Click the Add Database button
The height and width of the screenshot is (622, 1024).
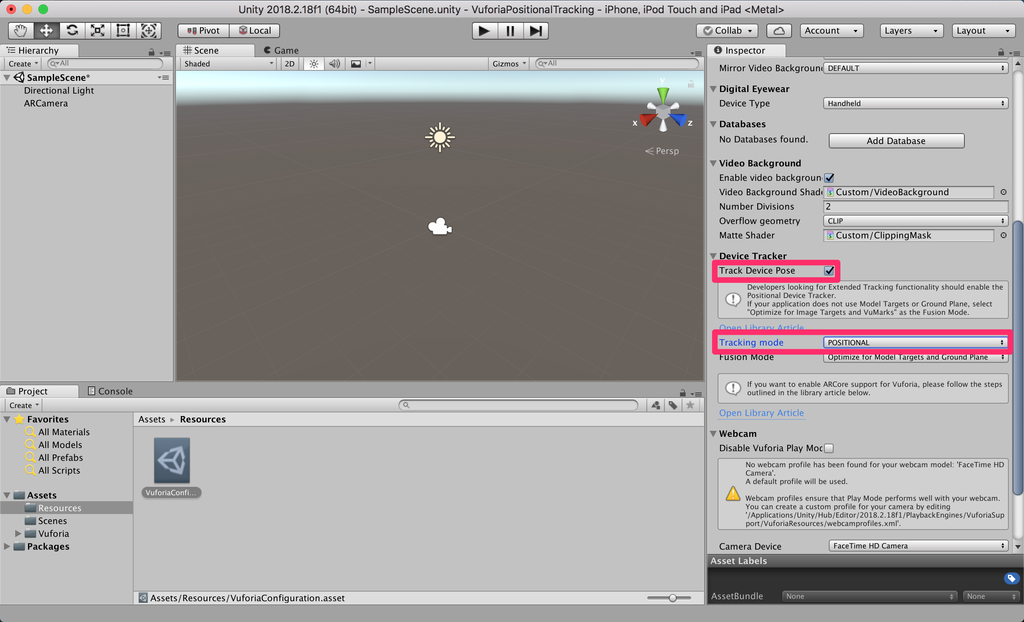tap(896, 140)
